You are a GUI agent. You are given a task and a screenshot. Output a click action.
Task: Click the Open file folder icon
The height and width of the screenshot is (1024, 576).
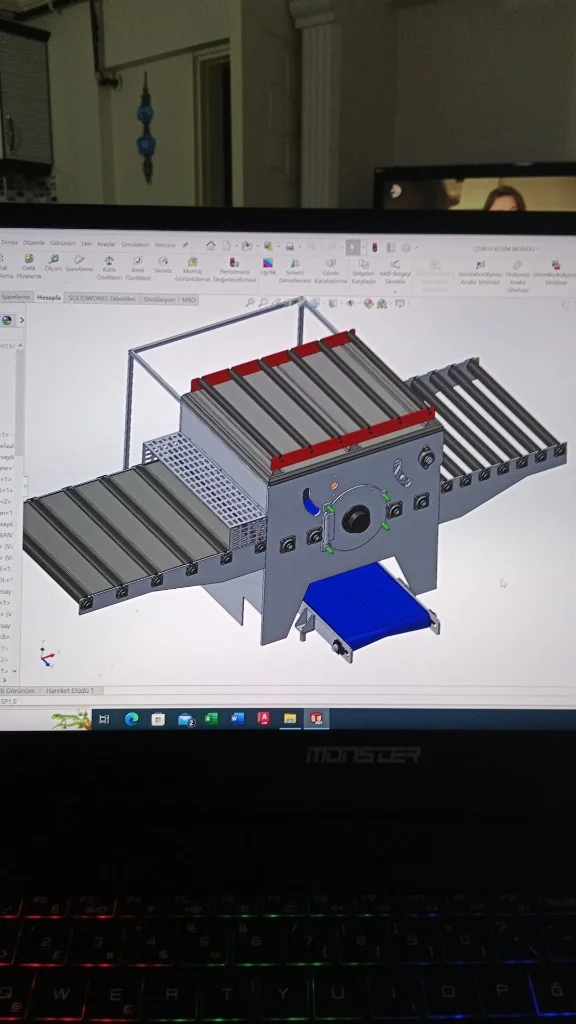click(246, 246)
